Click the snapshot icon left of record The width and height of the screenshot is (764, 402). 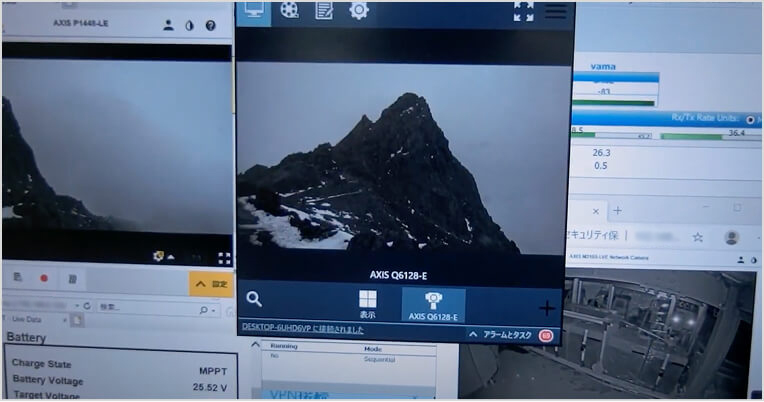[x=18, y=277]
